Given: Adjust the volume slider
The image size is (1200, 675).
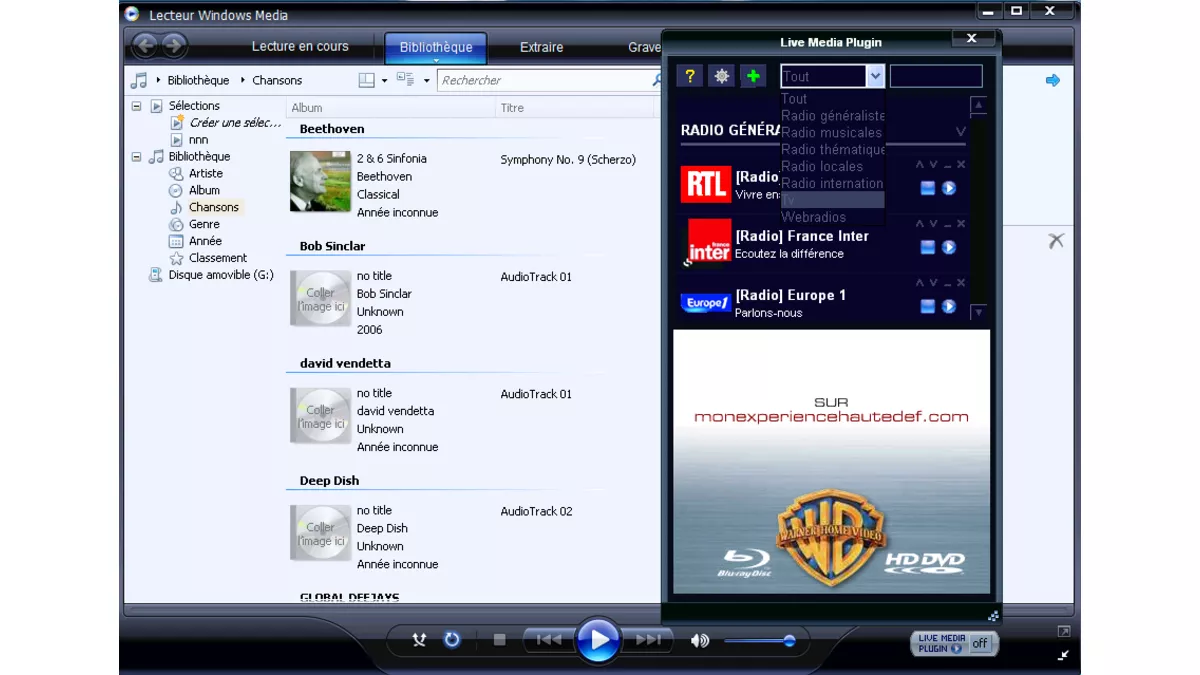Looking at the screenshot, I should pyautogui.click(x=760, y=640).
